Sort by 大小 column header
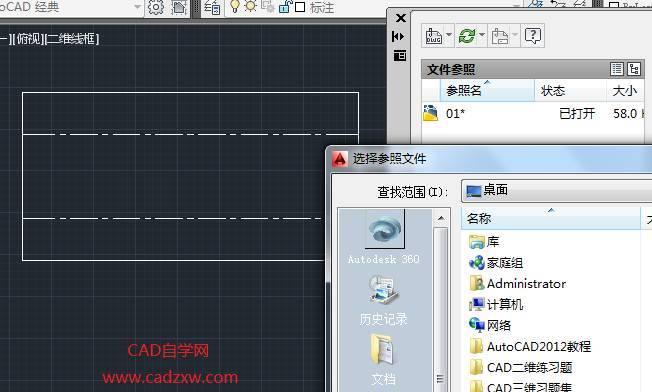The width and height of the screenshot is (652, 392). tap(625, 90)
